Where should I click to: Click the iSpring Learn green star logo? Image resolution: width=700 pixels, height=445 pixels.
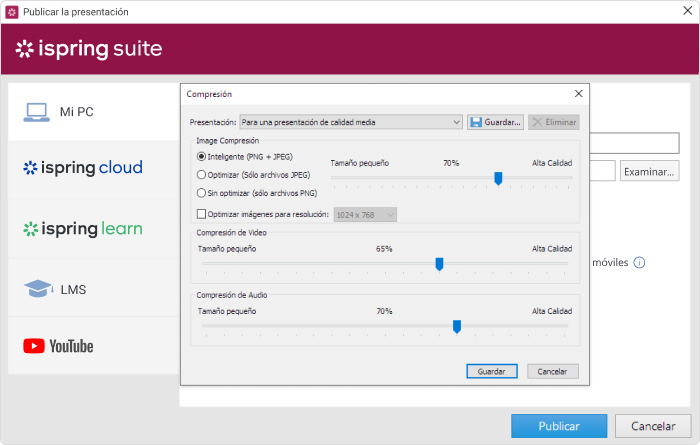click(x=30, y=229)
